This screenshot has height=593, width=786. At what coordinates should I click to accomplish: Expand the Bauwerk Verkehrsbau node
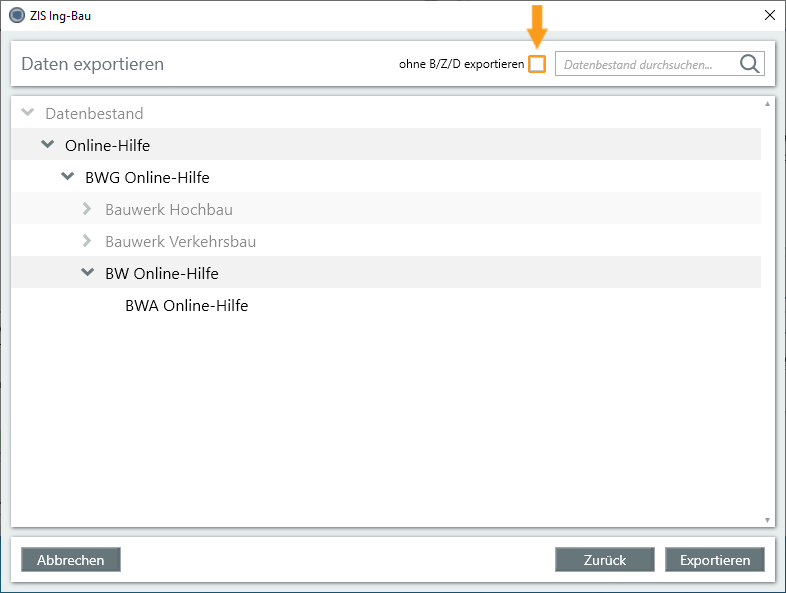(x=88, y=241)
